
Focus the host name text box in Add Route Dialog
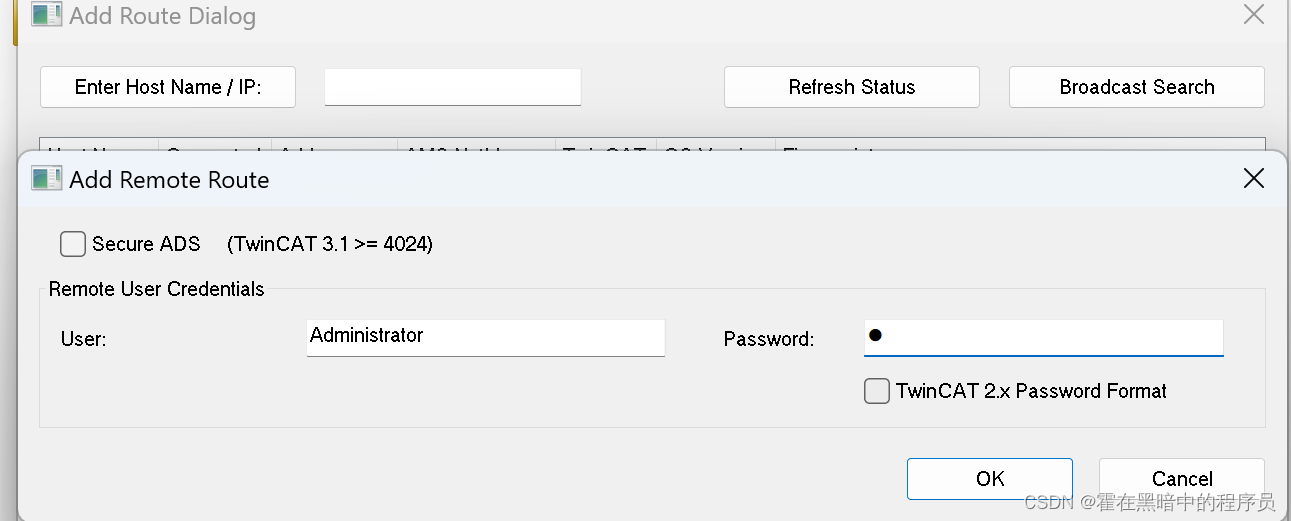pos(453,87)
